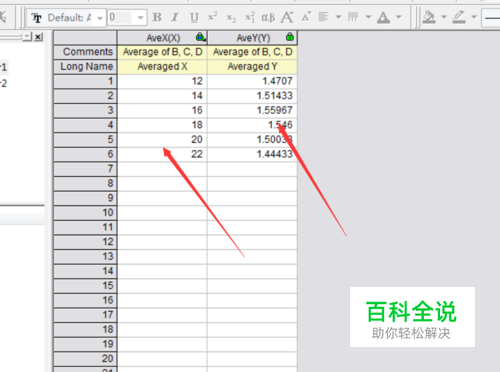The width and height of the screenshot is (500, 372).
Task: Select cell with value 12
Action: (162, 81)
